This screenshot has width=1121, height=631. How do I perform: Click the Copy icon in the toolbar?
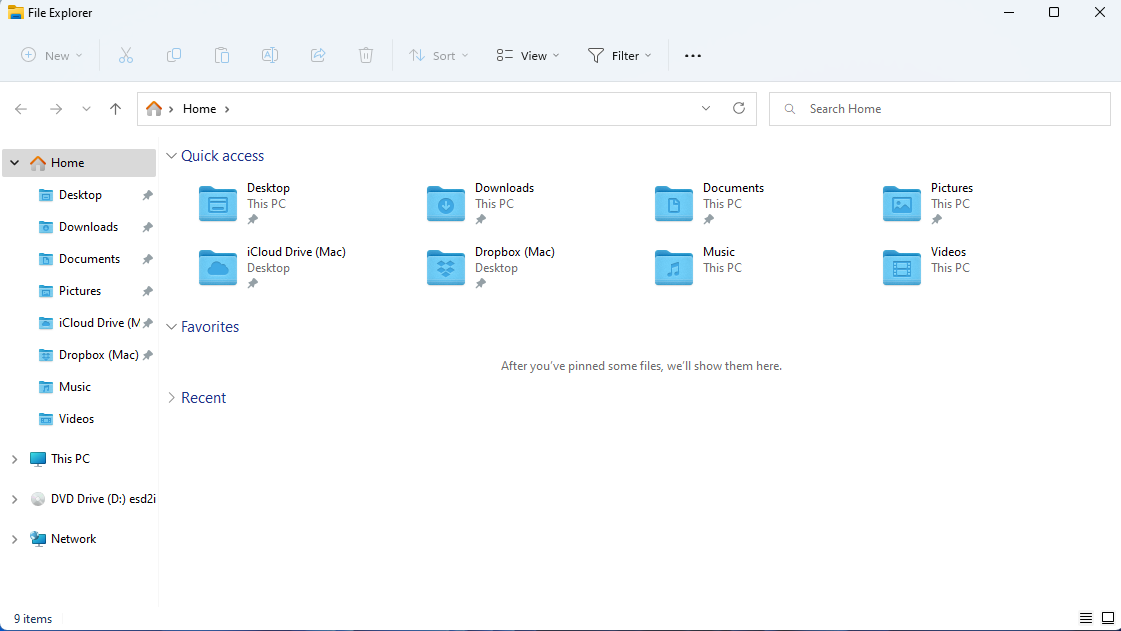174,55
